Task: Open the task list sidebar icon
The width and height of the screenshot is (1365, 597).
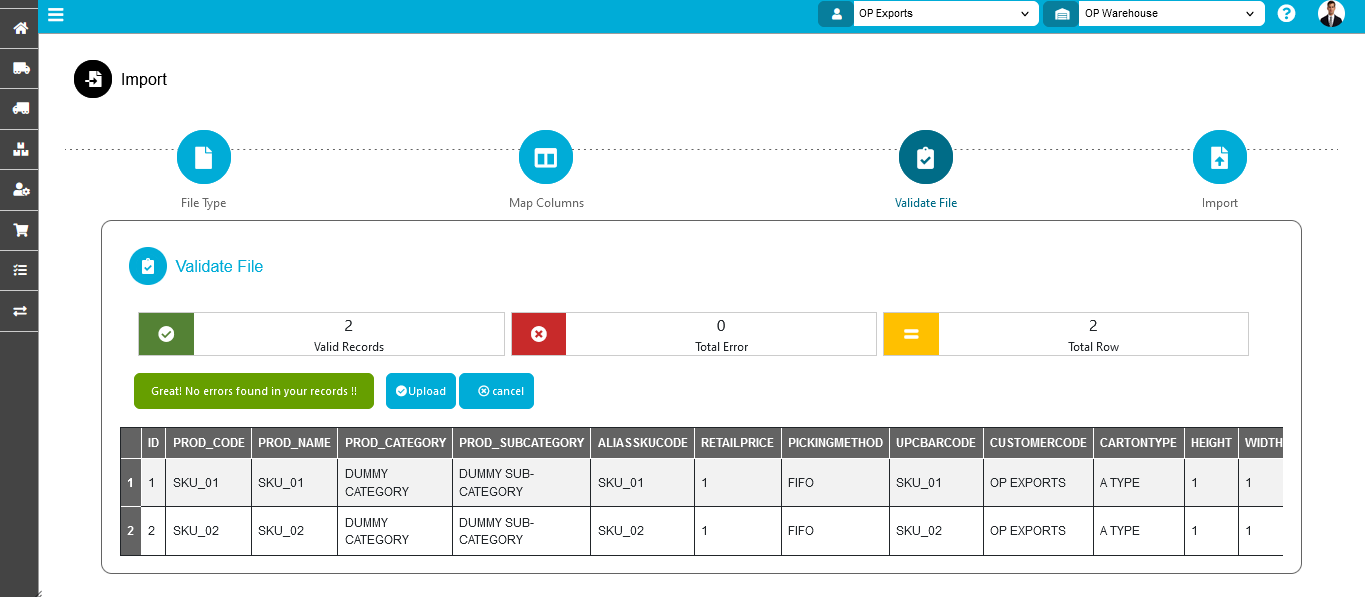Action: click(19, 270)
